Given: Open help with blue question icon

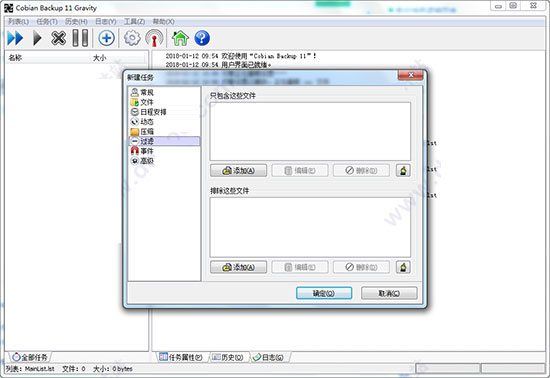Looking at the screenshot, I should pyautogui.click(x=202, y=38).
